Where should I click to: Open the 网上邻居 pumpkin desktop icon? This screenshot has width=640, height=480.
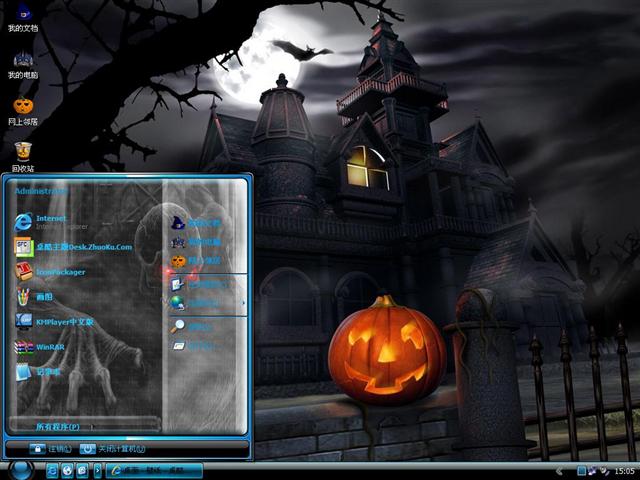click(x=23, y=107)
